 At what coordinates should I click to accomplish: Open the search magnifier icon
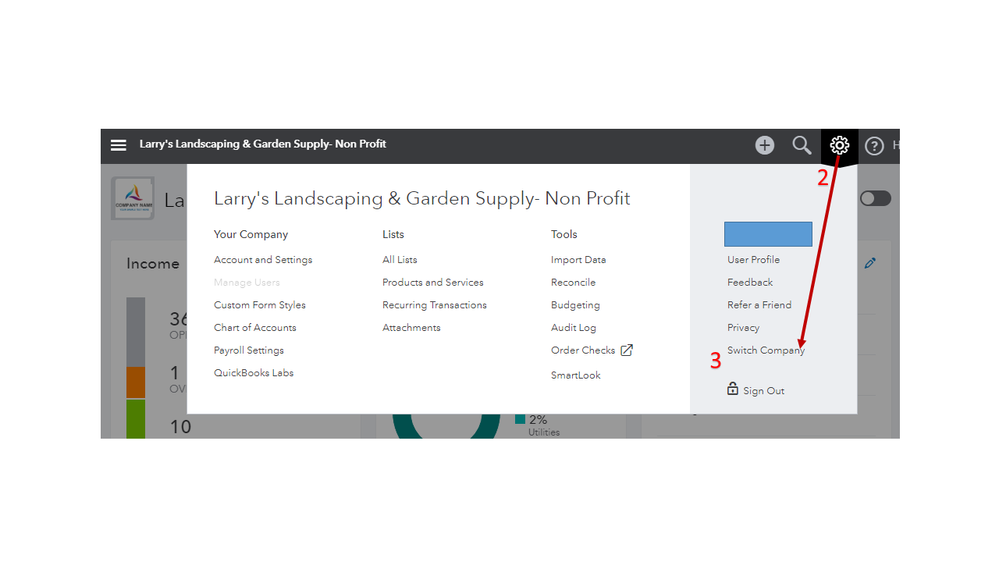point(801,145)
